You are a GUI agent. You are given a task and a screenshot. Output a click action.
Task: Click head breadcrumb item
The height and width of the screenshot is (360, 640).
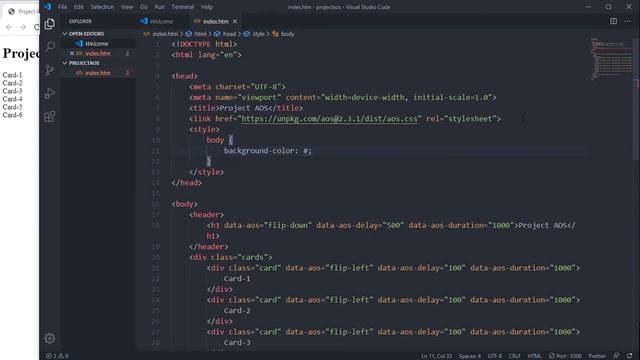click(x=229, y=34)
